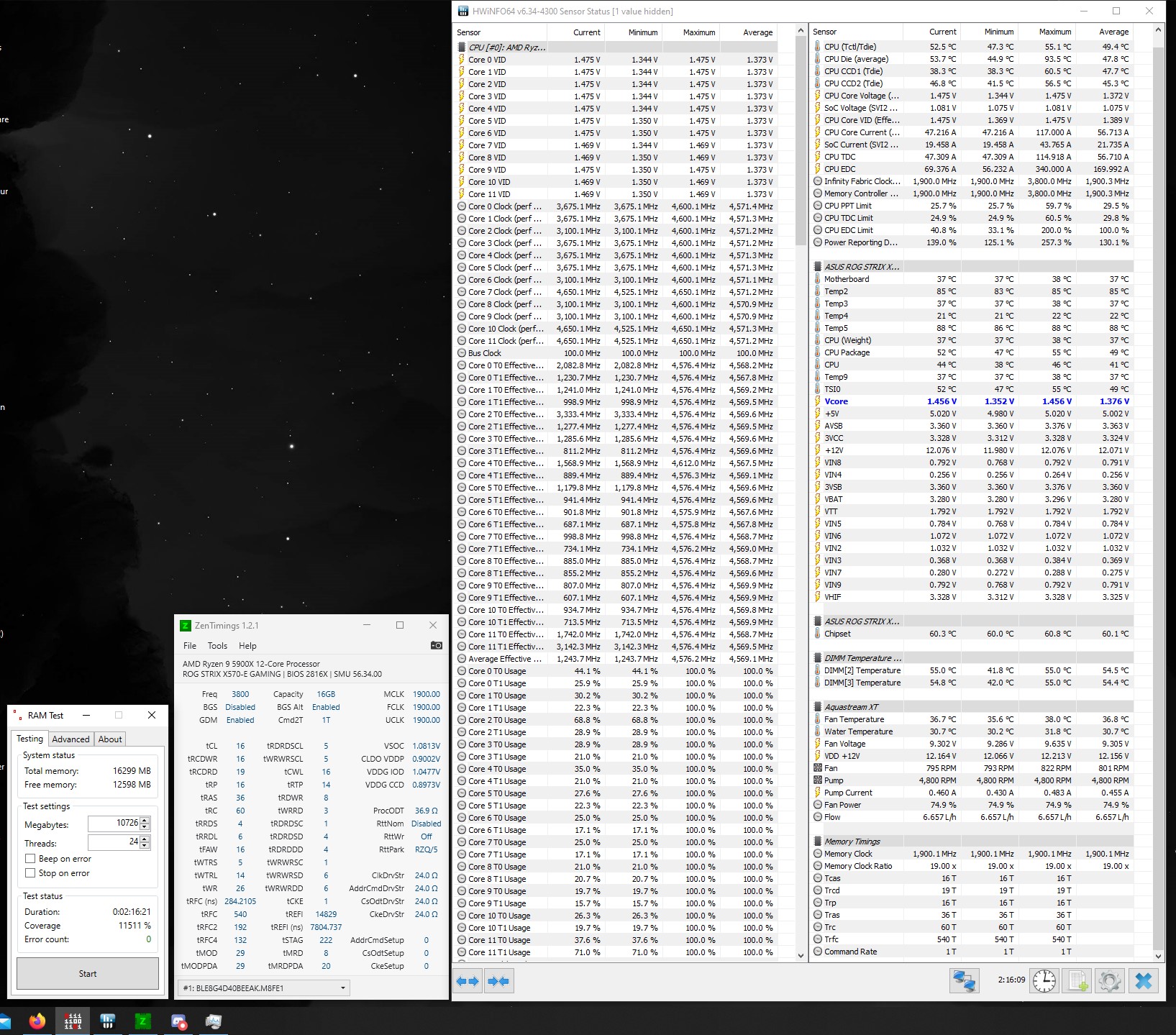The height and width of the screenshot is (1035, 1176).
Task: Click the clock icon beside Bus Clock
Action: coord(462,353)
